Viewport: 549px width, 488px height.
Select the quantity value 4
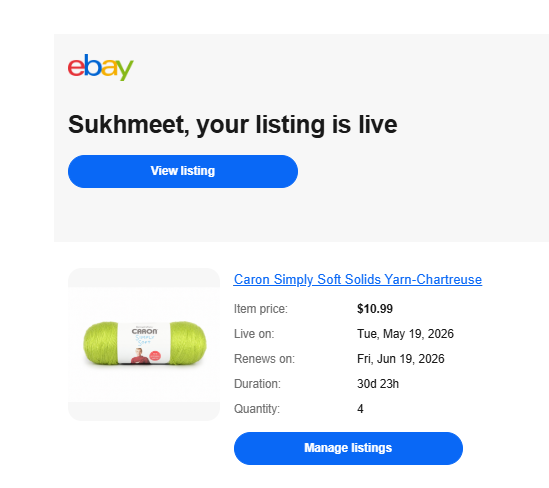[360, 409]
